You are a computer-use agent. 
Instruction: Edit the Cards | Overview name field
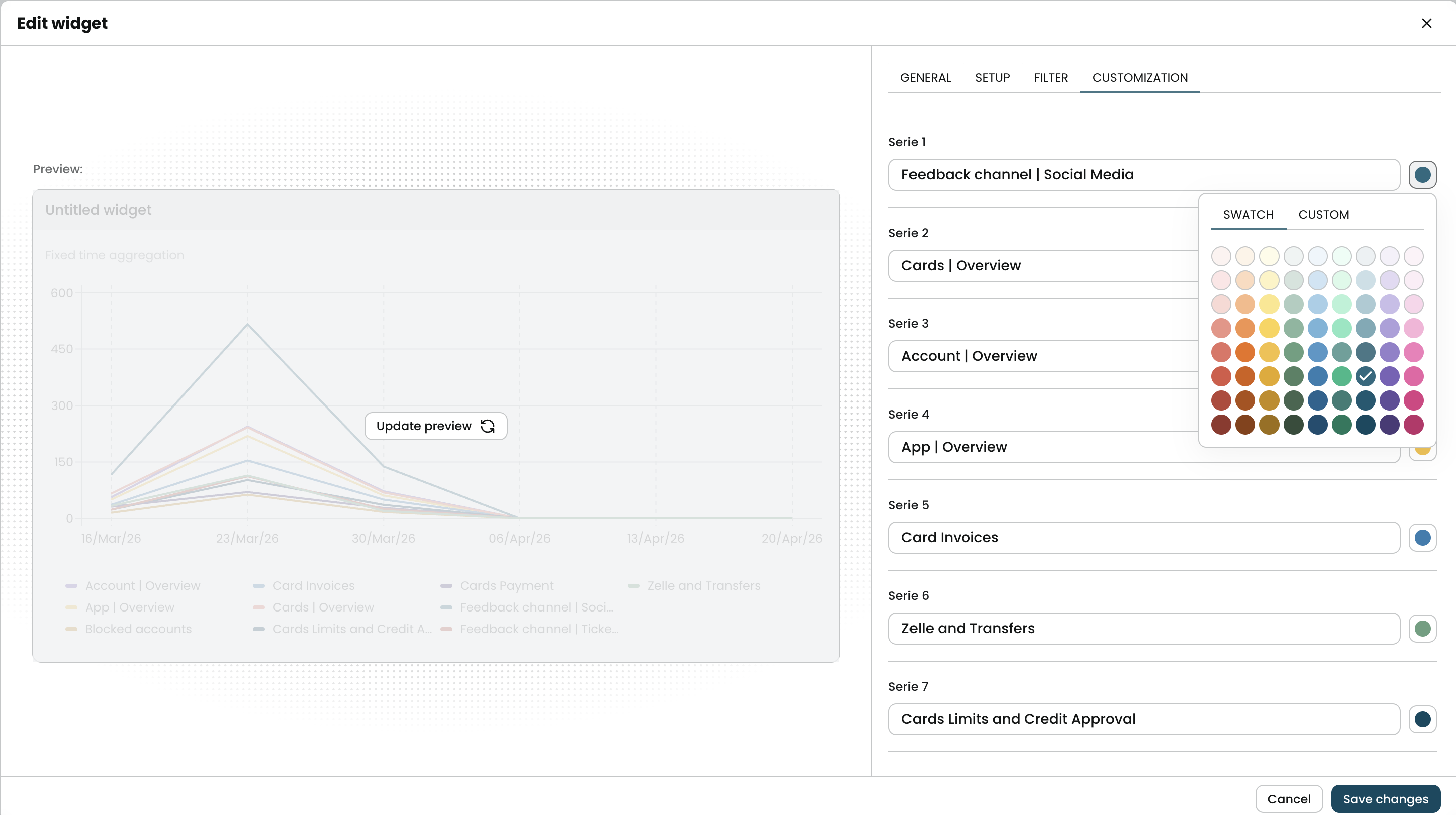[1043, 265]
